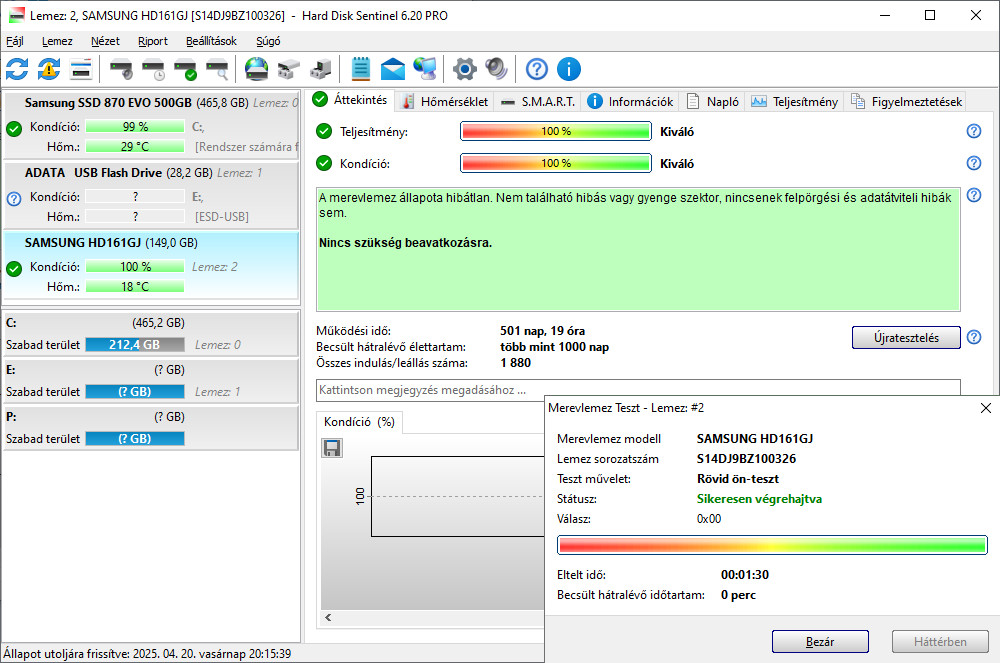
Task: Click the 18 °C temperature bar
Action: 135,287
